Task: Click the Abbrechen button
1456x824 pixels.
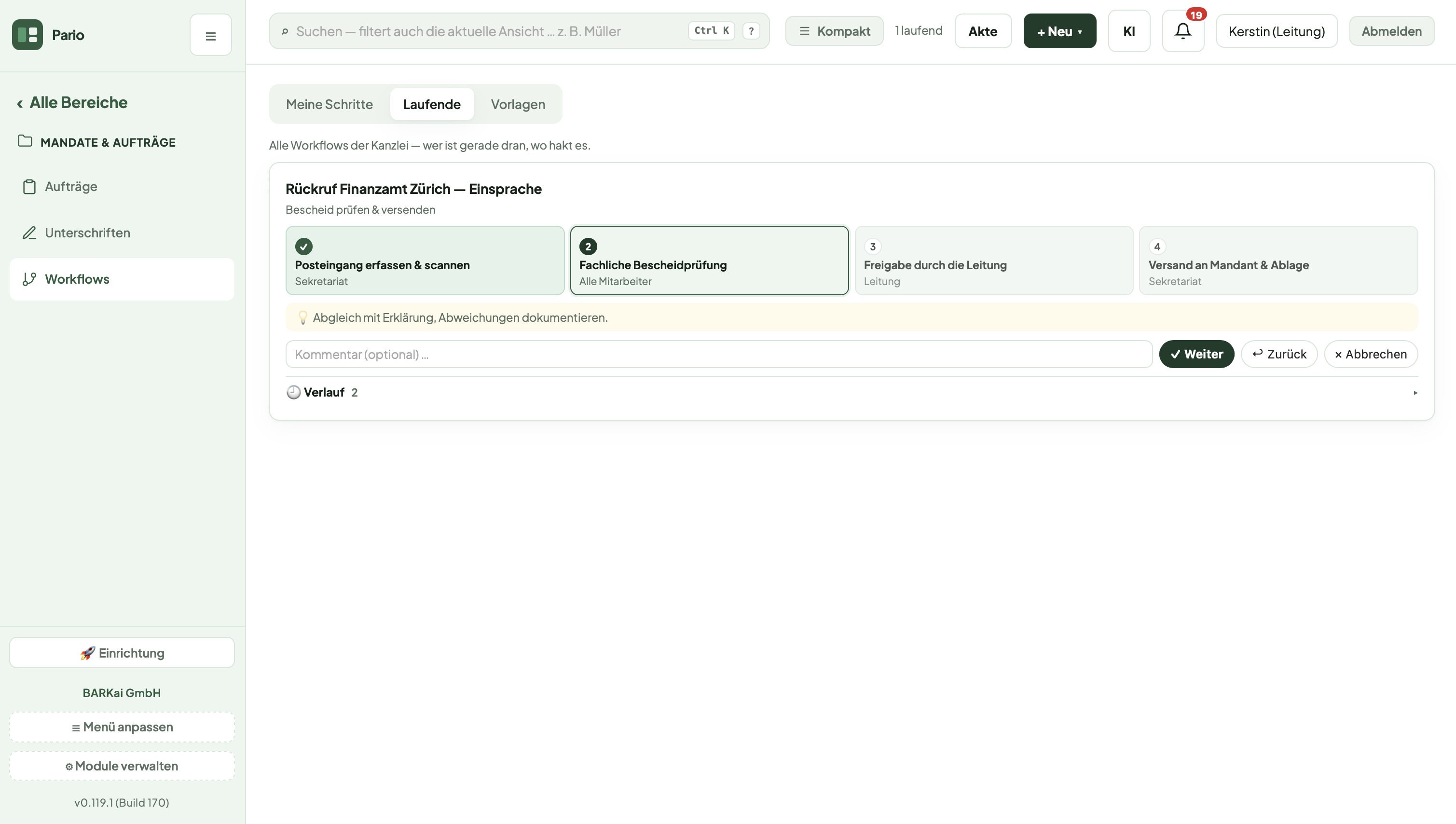Action: [1371, 354]
